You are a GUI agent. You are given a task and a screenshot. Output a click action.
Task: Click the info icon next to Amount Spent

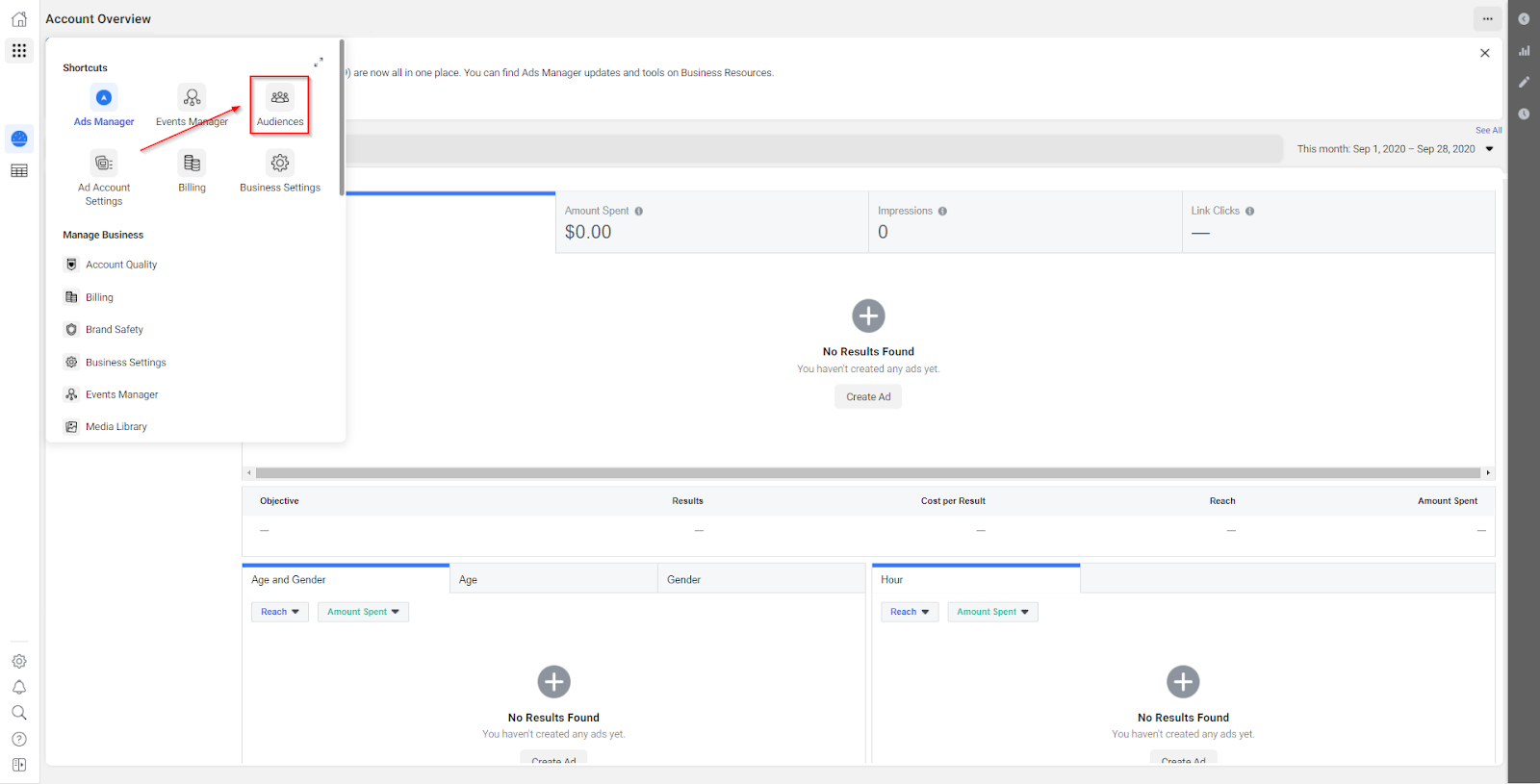(639, 212)
